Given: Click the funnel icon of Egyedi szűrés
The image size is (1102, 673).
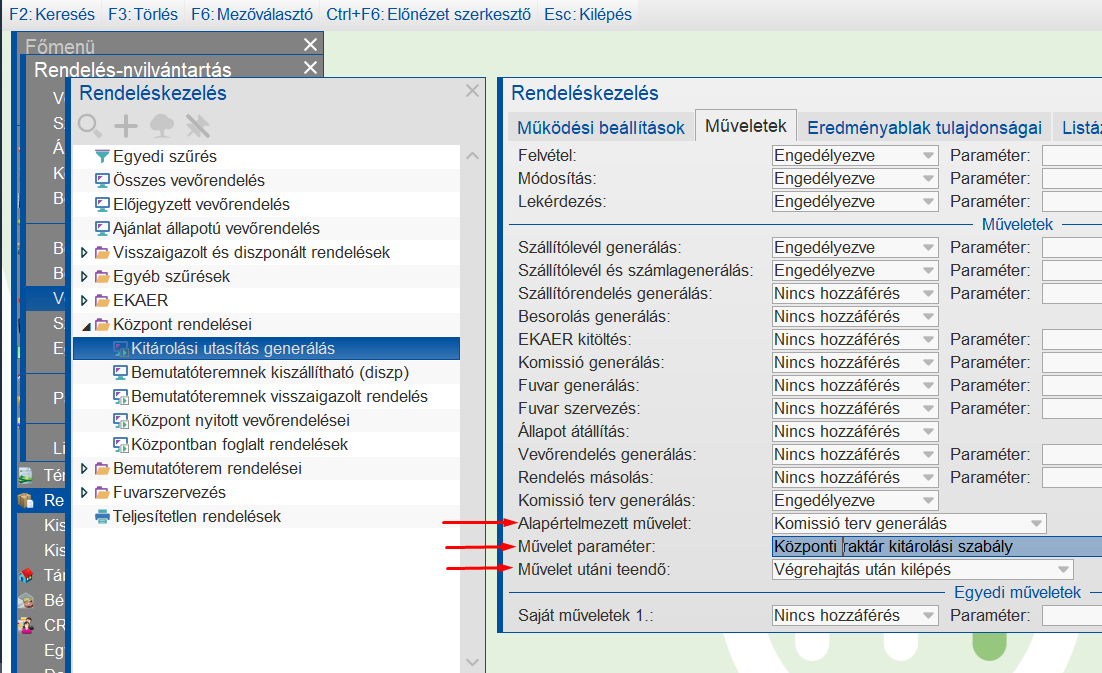Looking at the screenshot, I should 103,157.
